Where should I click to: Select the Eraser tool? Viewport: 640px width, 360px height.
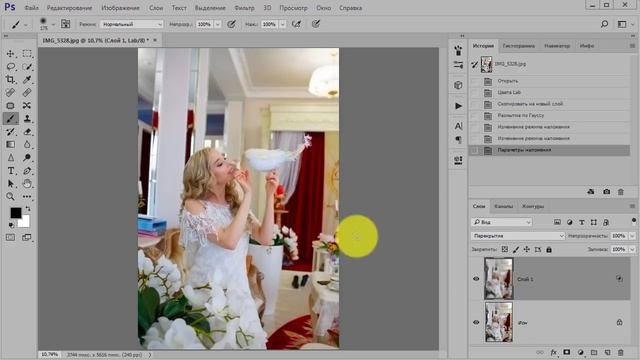[27, 132]
